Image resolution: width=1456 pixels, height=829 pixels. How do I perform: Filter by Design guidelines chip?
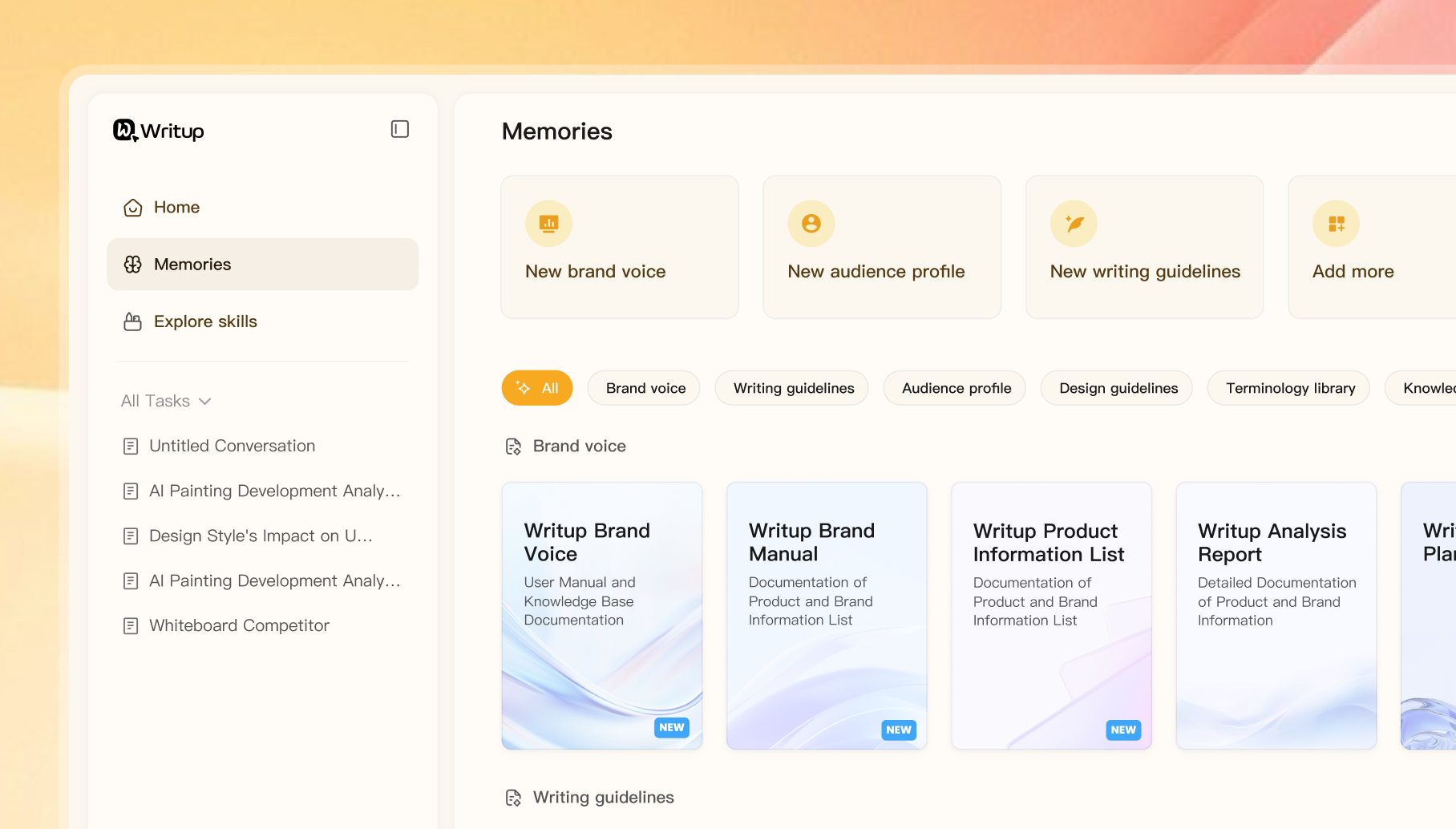[1117, 388]
